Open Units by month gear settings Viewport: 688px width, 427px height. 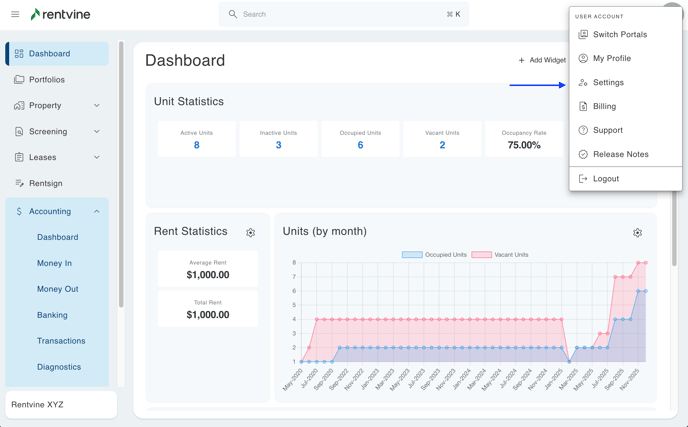click(637, 233)
